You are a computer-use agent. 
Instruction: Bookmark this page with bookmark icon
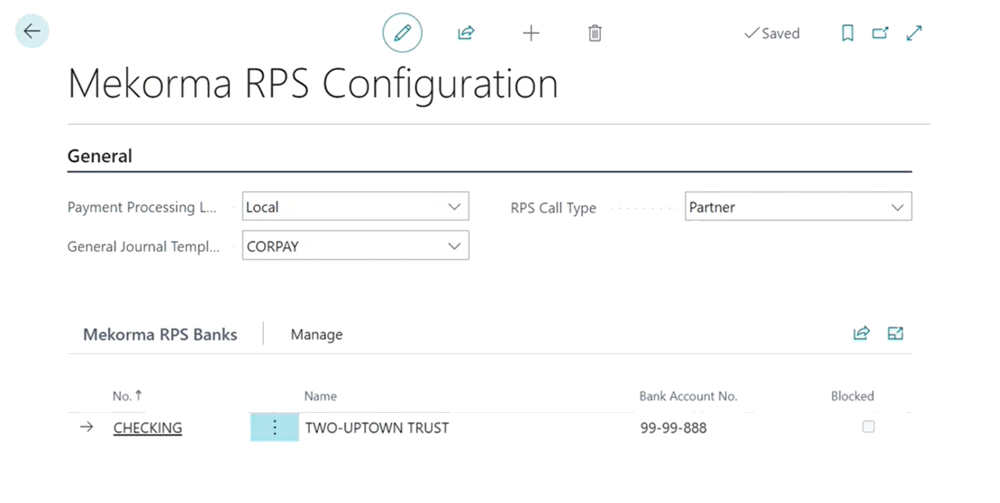click(848, 33)
